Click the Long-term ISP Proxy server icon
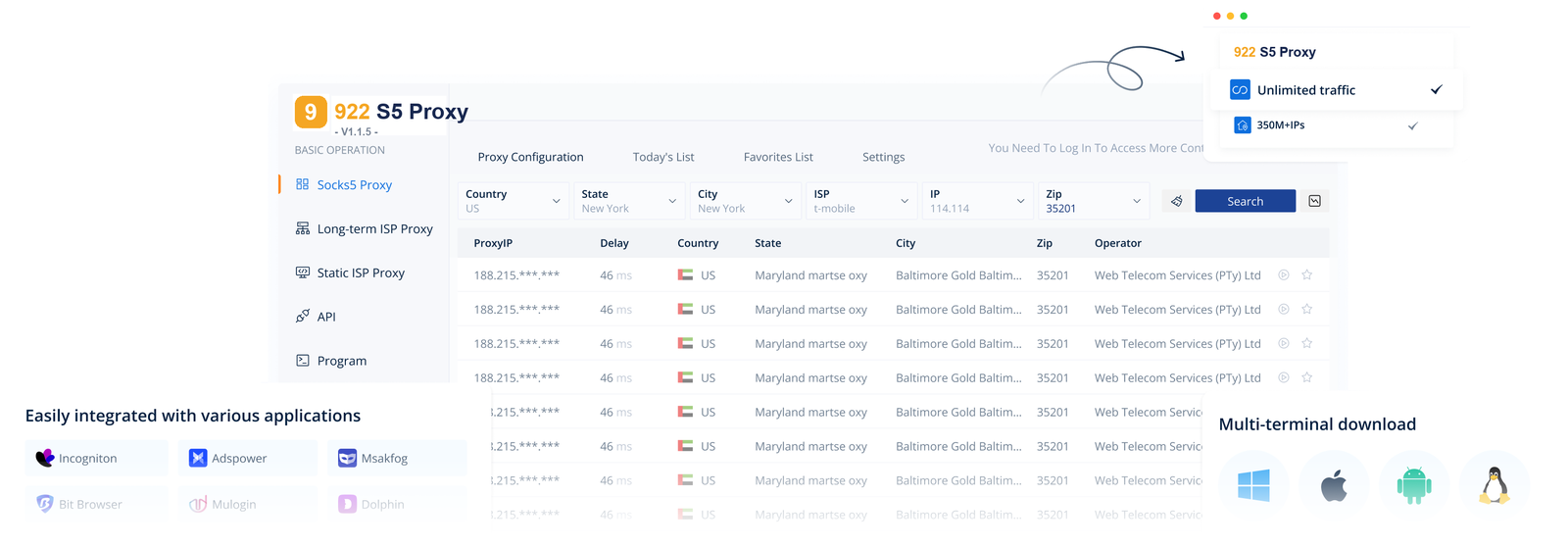 click(303, 228)
